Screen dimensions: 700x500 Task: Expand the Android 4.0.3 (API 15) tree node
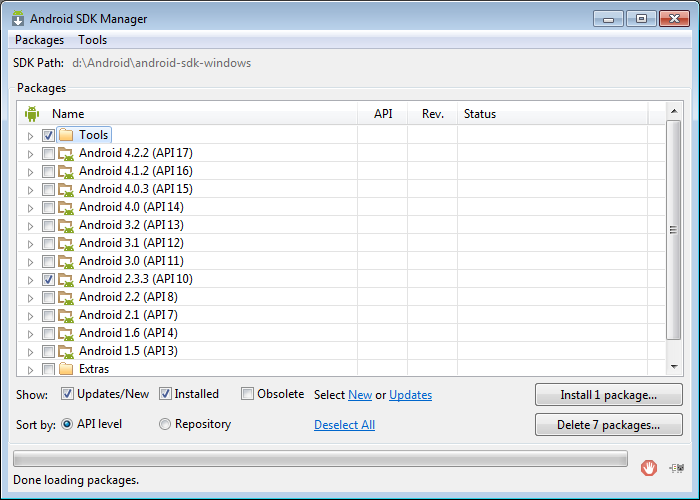tap(30, 190)
